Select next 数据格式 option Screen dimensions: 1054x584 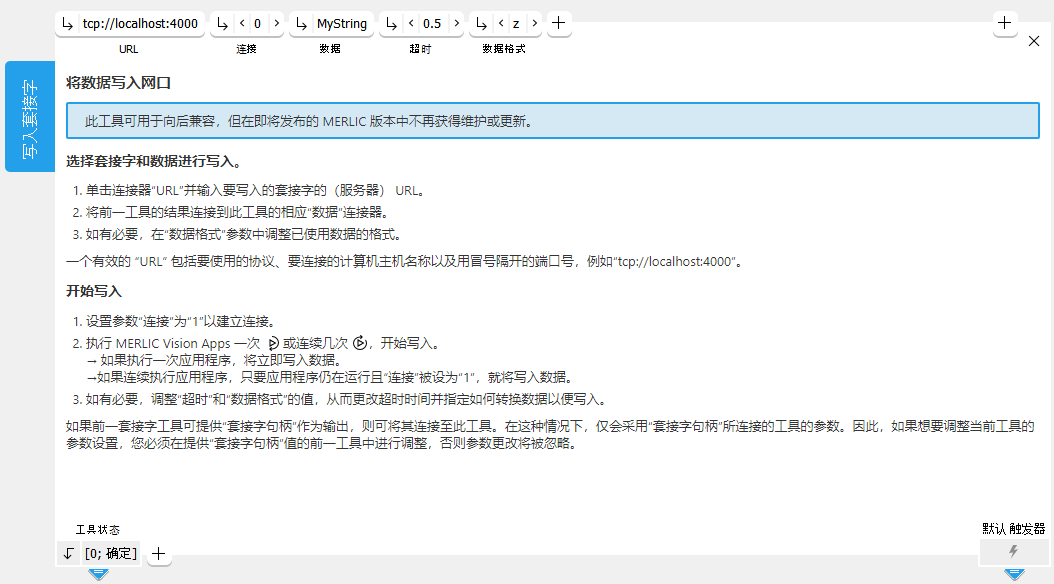(534, 24)
